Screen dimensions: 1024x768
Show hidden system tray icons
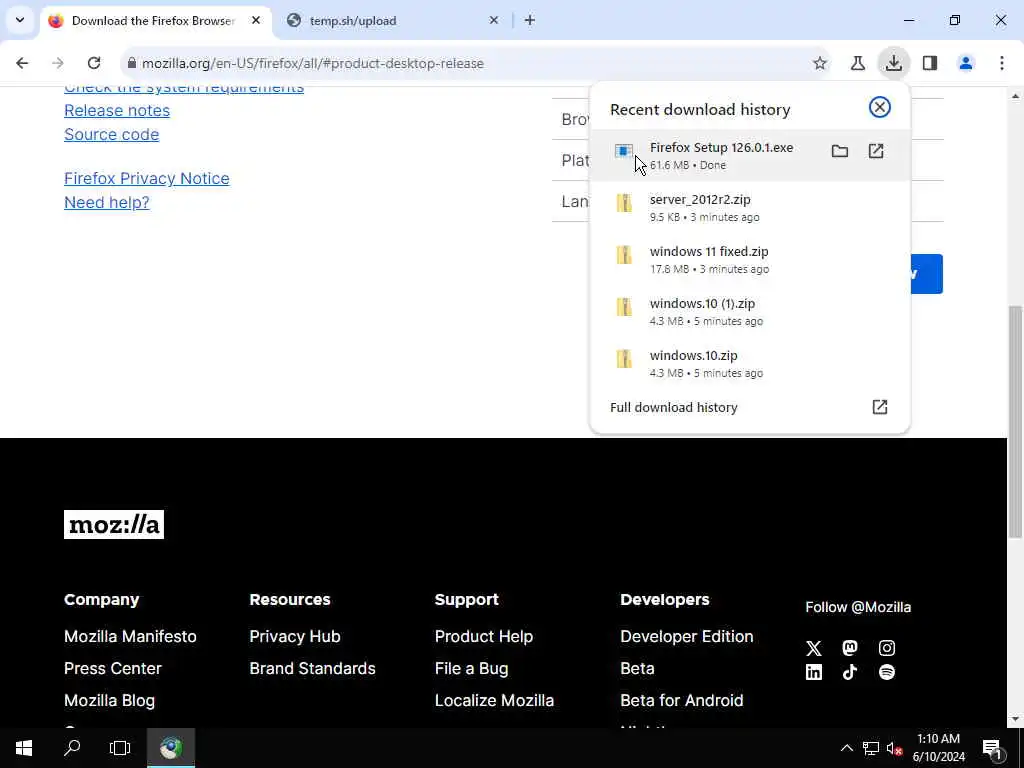click(x=846, y=748)
